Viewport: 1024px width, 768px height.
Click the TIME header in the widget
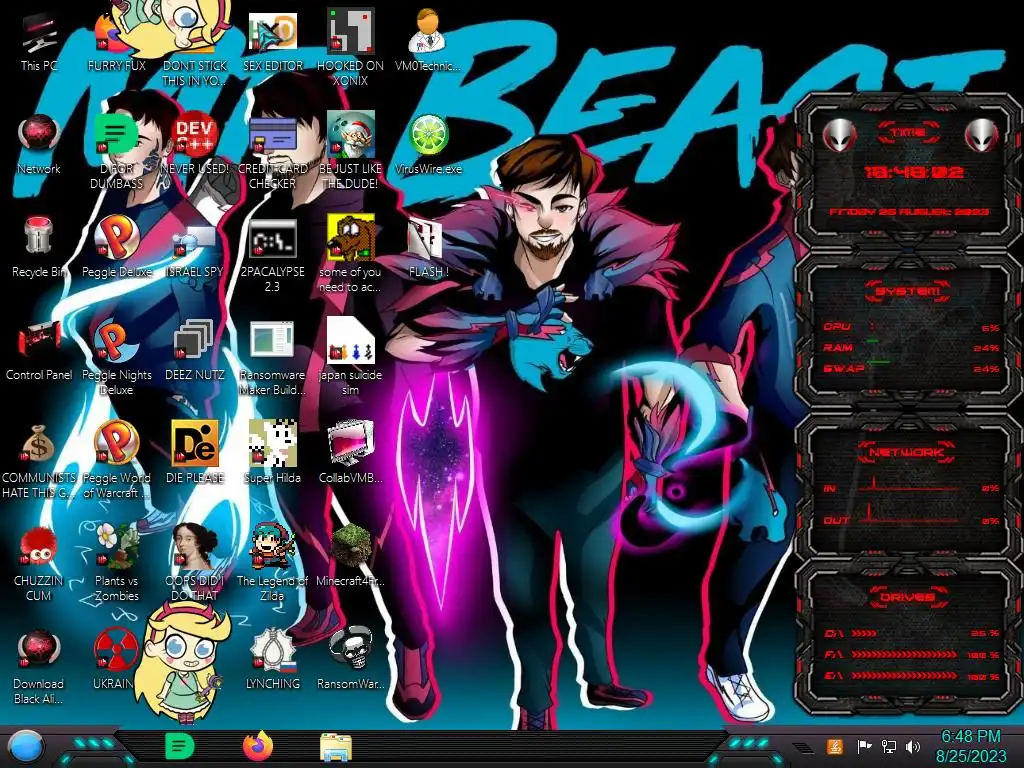click(908, 133)
